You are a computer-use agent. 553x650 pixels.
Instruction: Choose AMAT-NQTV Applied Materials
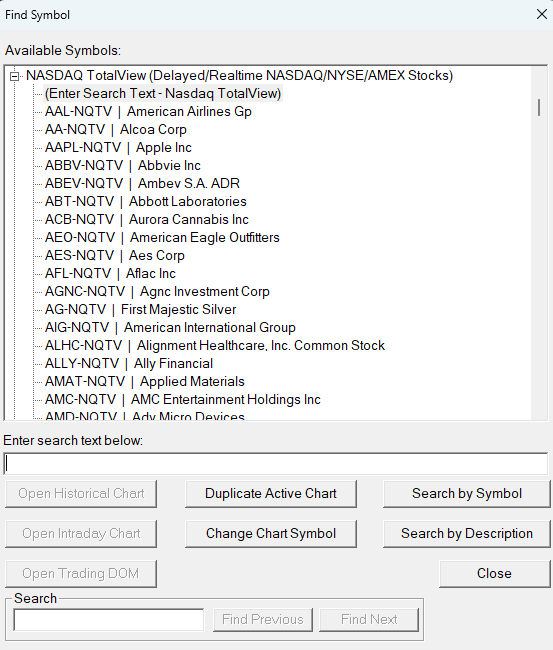click(x=145, y=381)
